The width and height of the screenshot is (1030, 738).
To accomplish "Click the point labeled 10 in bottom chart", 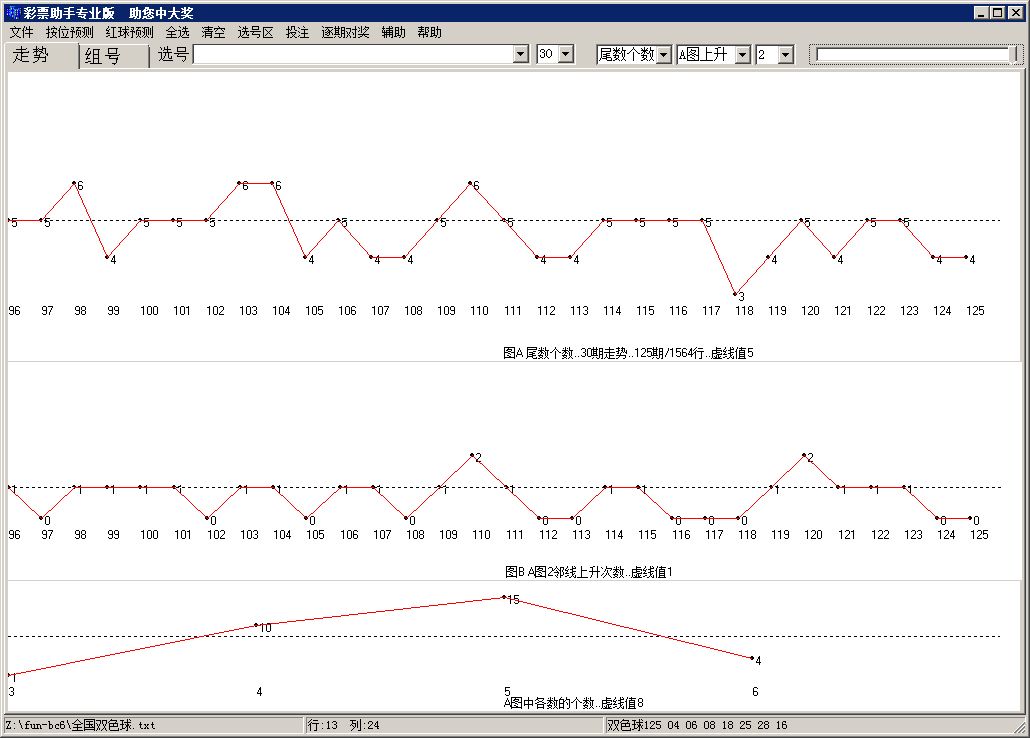I will pos(257,625).
